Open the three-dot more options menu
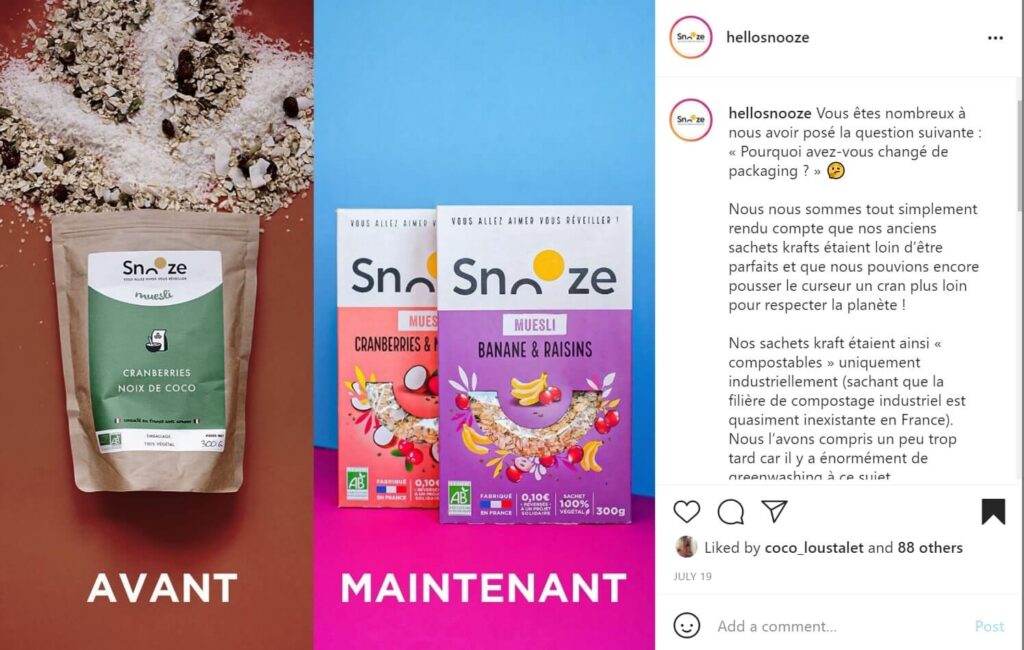Image resolution: width=1024 pixels, height=650 pixels. click(x=995, y=38)
